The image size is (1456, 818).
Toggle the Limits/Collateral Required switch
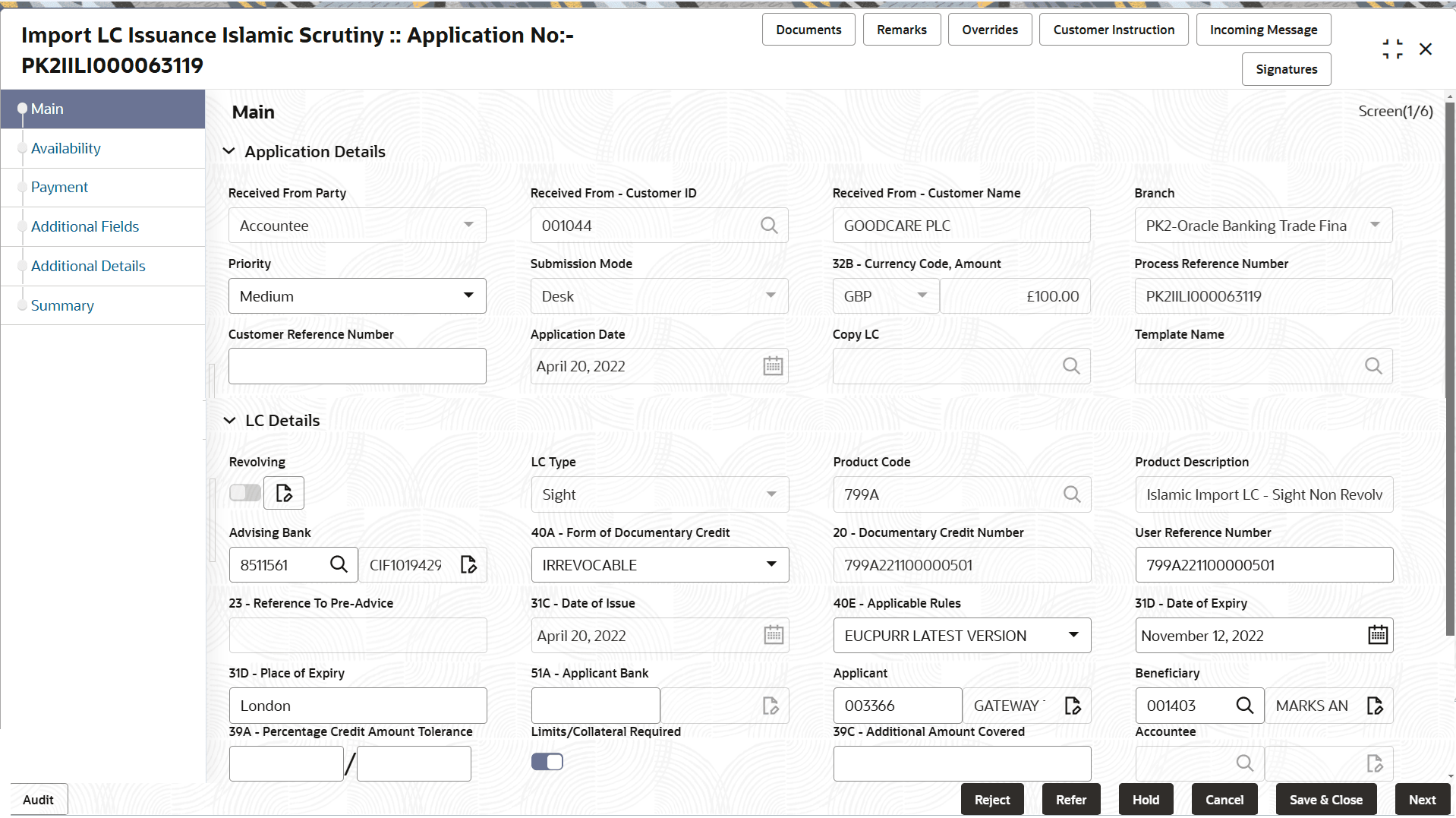[547, 762]
